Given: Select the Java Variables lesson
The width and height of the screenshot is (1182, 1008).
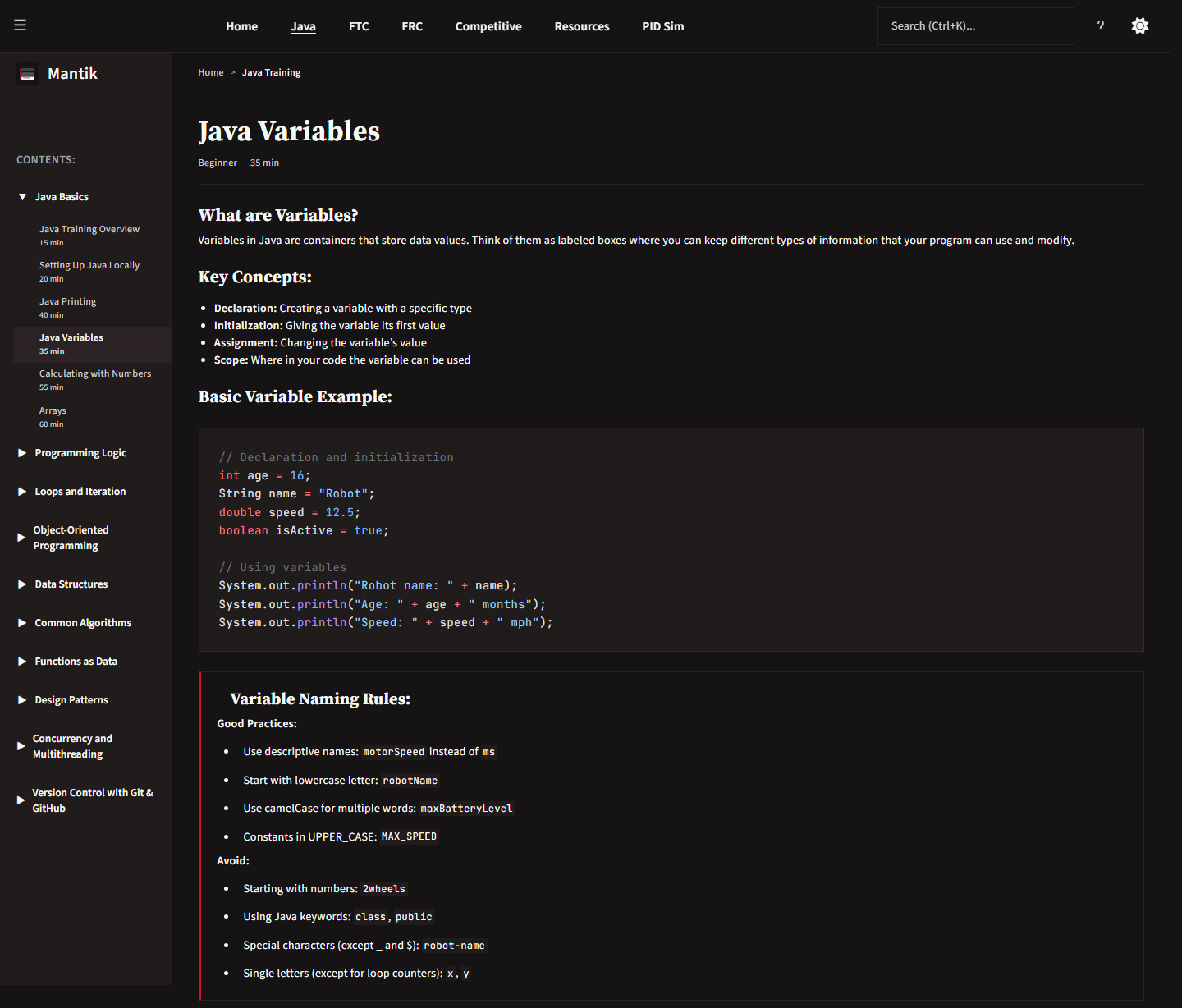Looking at the screenshot, I should click(93, 344).
